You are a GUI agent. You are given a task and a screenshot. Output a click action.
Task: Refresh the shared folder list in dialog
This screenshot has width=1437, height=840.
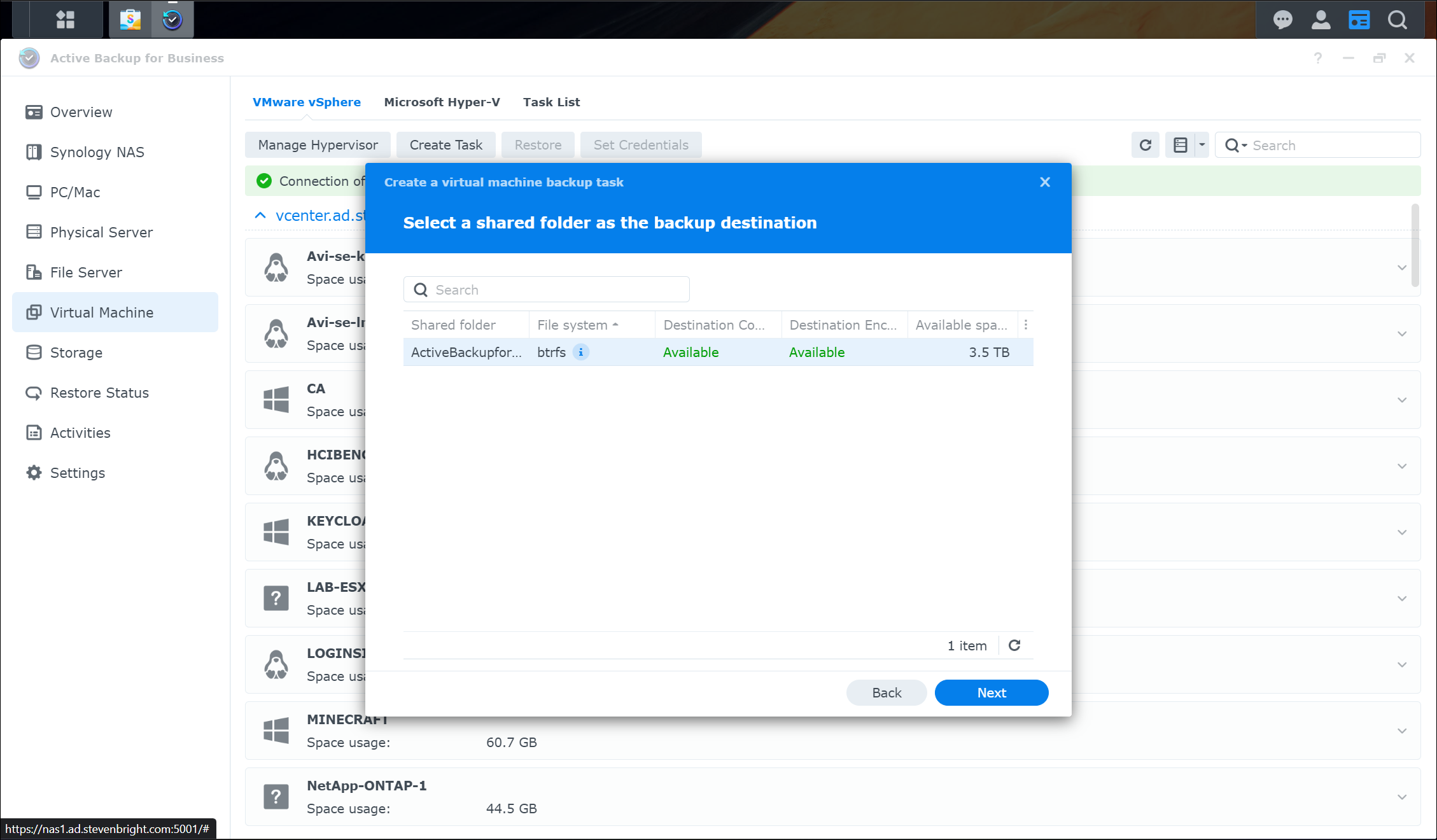[1014, 645]
